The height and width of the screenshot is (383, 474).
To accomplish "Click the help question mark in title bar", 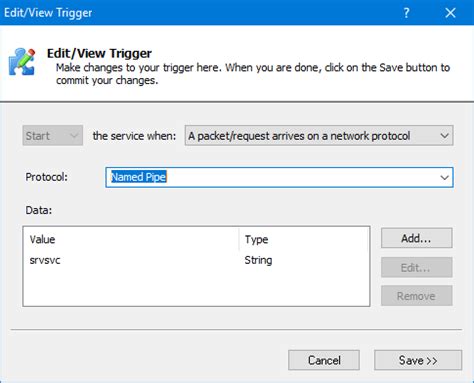I will (x=406, y=13).
